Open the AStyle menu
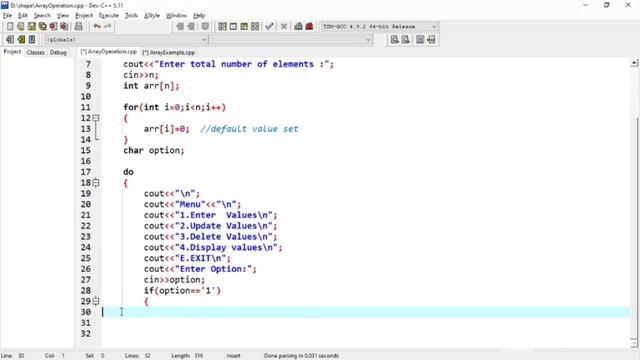640x360 pixels. pos(152,16)
